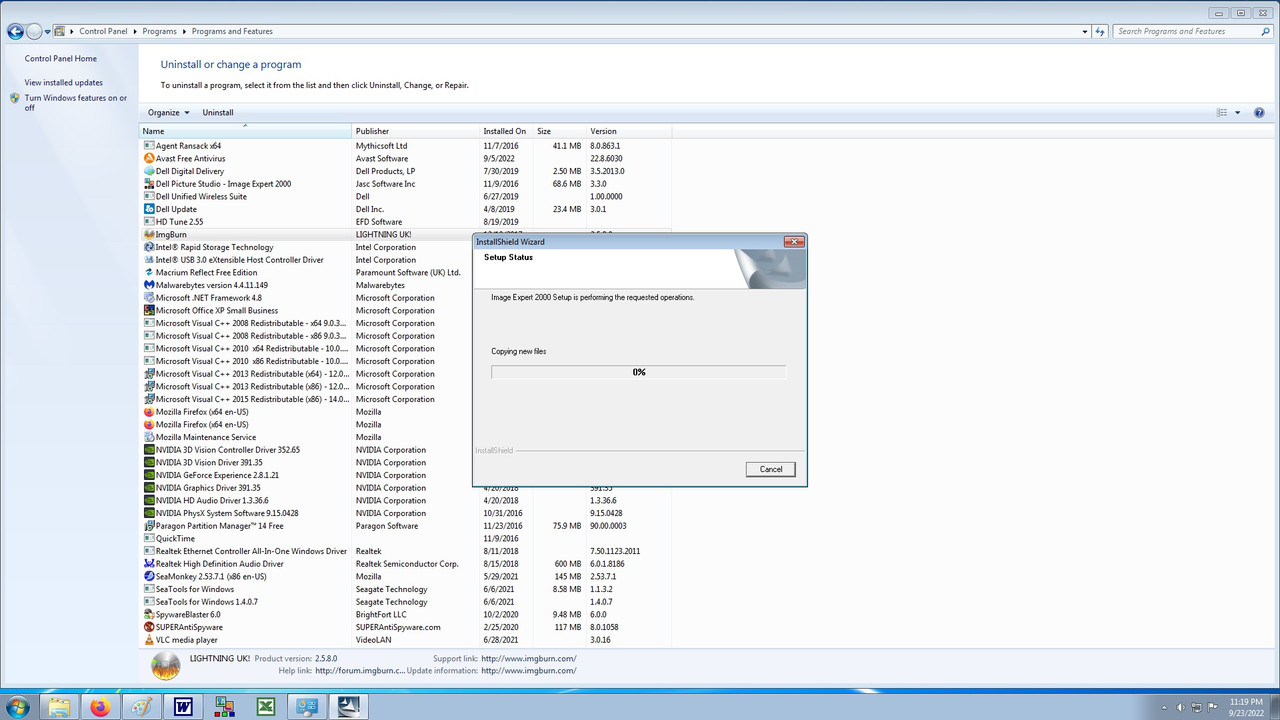The image size is (1280, 720).
Task: Click the ImgBurn program icon in list
Action: point(149,235)
